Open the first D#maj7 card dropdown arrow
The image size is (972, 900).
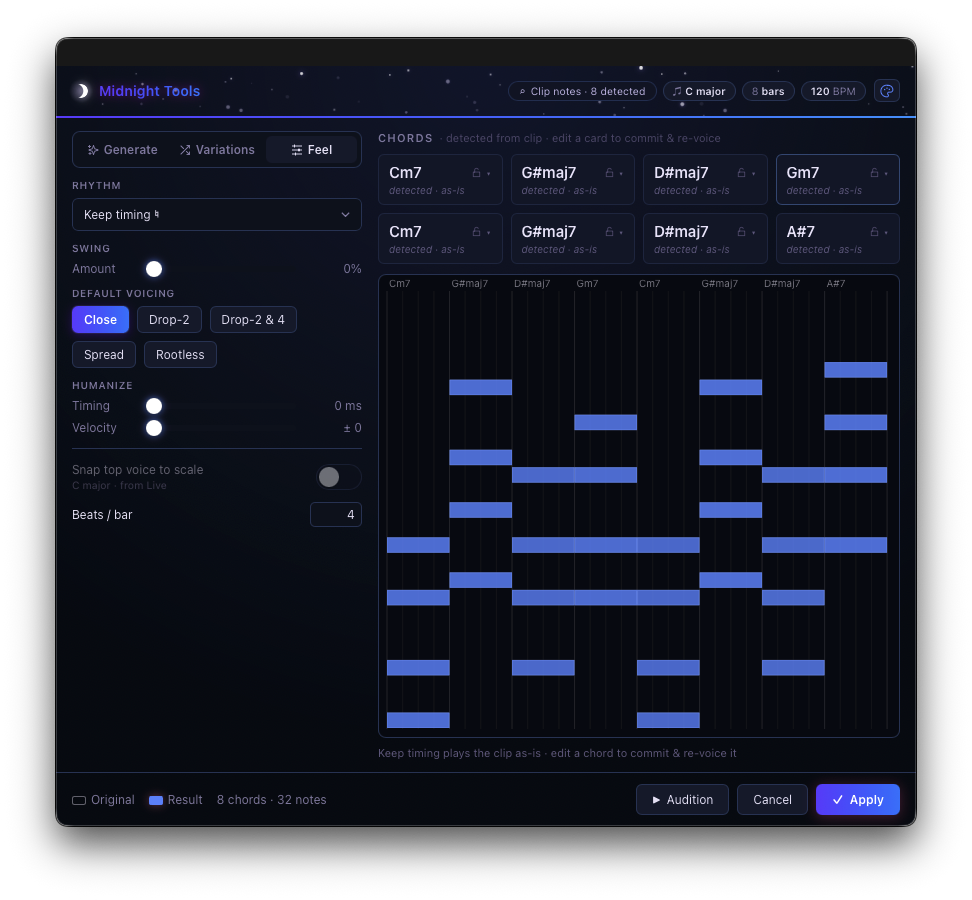[x=753, y=174]
